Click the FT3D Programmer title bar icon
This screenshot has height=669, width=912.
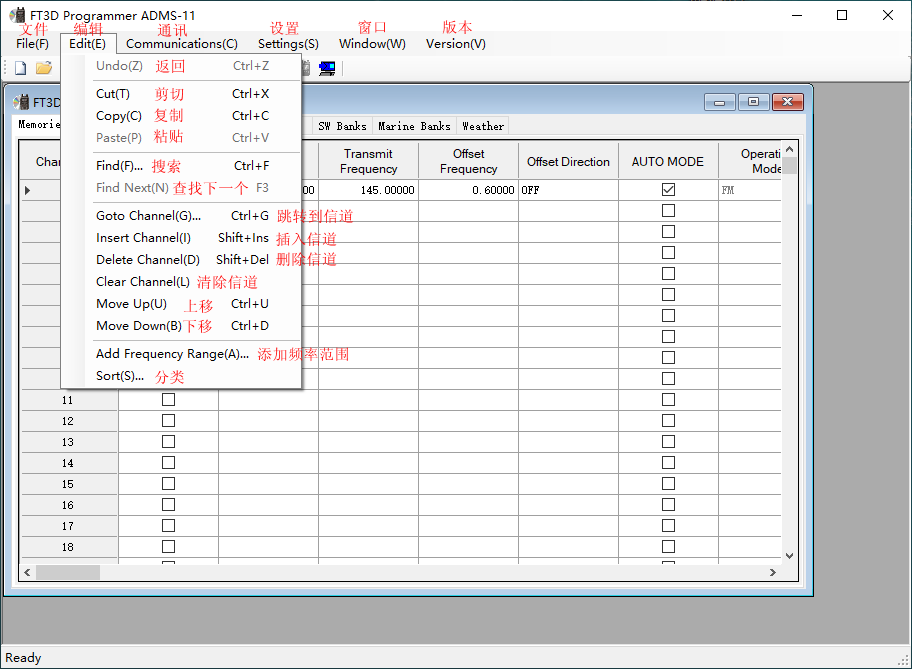[x=18, y=15]
